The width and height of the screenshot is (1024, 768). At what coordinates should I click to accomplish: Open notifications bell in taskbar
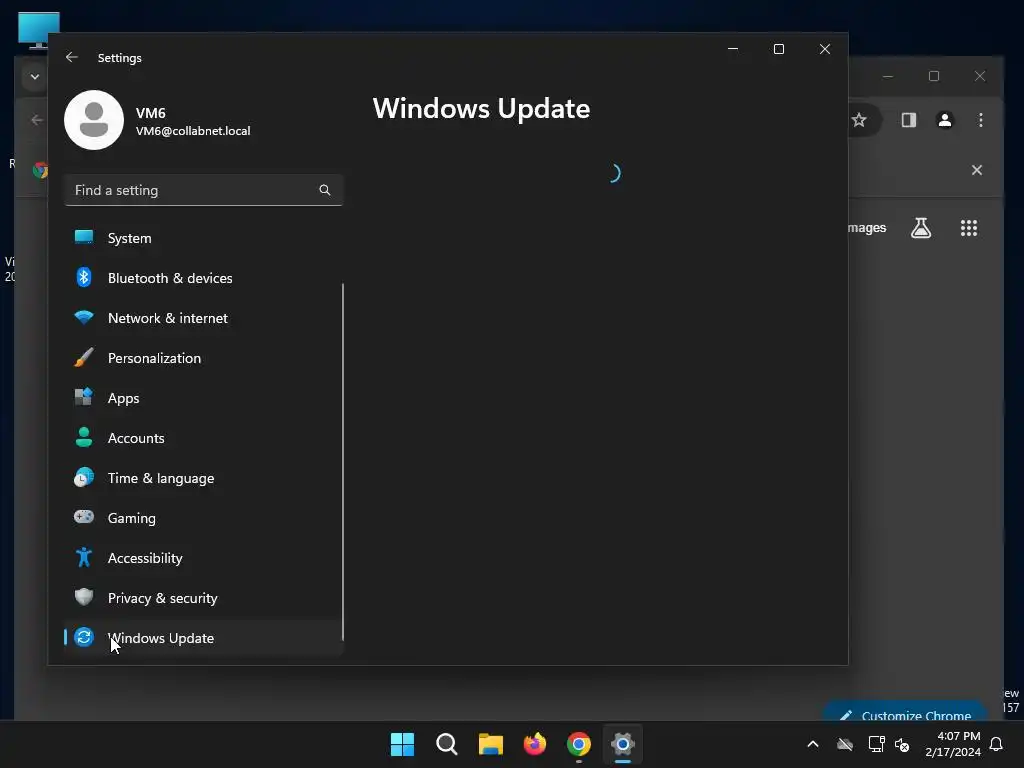pyautogui.click(x=997, y=744)
